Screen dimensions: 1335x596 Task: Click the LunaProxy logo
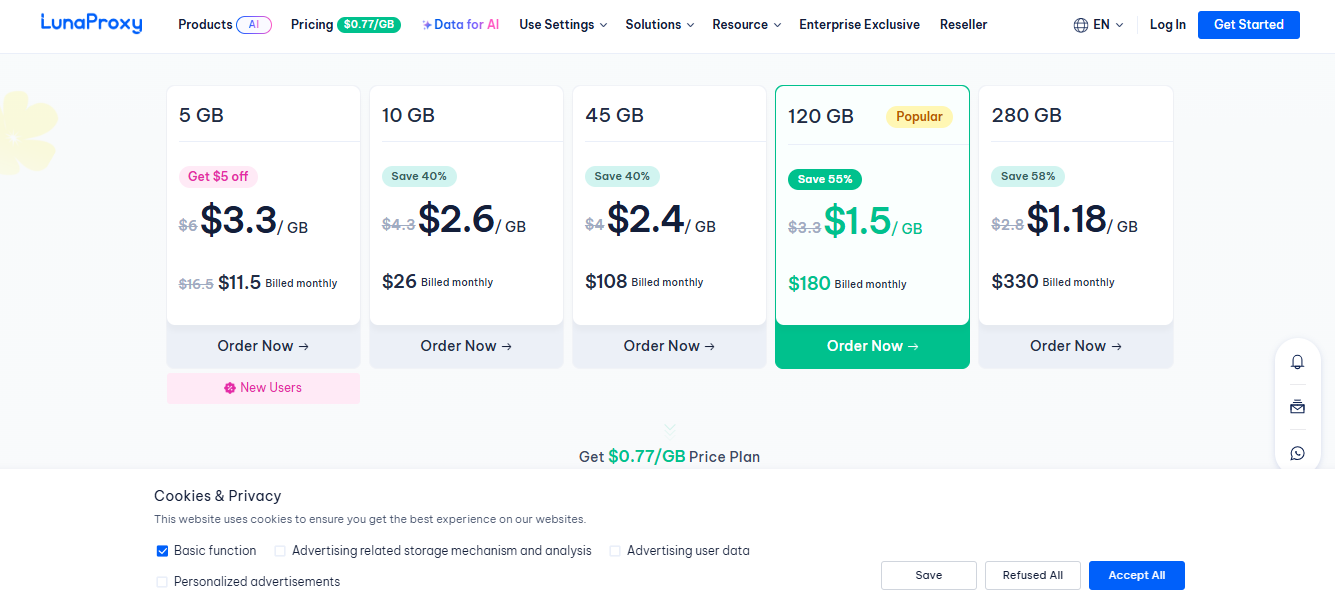(x=91, y=23)
